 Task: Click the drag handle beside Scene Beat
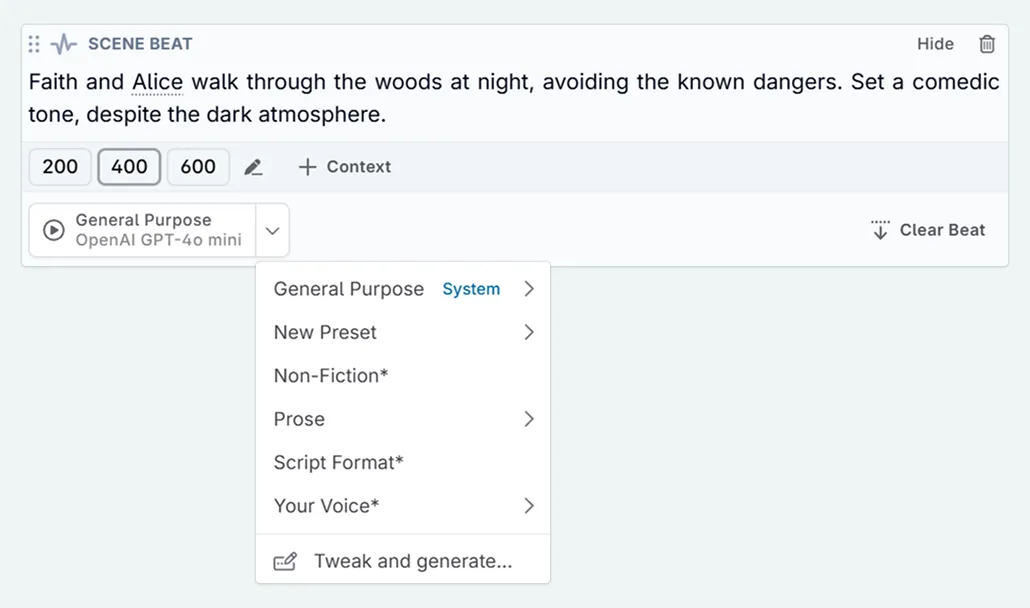tap(34, 44)
